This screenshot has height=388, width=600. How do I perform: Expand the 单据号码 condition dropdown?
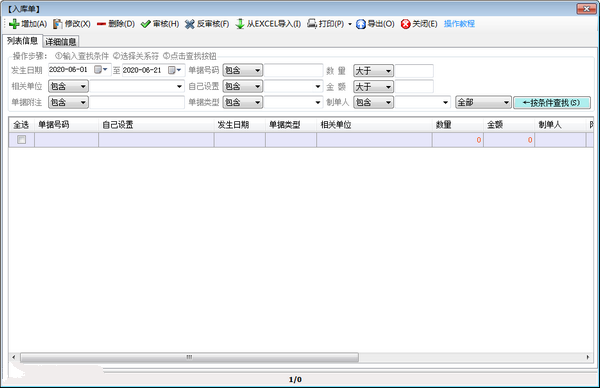(243, 70)
